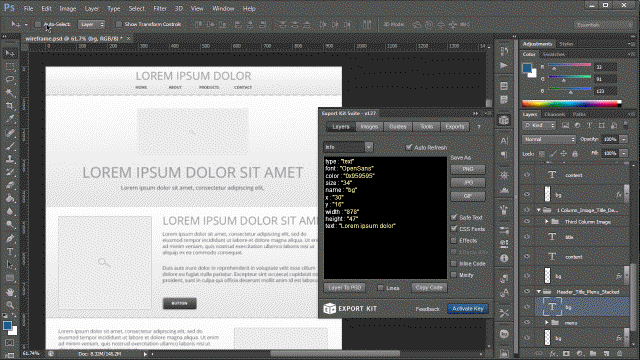Select the Lasso tool
This screenshot has height=360, width=640.
pyautogui.click(x=10, y=80)
